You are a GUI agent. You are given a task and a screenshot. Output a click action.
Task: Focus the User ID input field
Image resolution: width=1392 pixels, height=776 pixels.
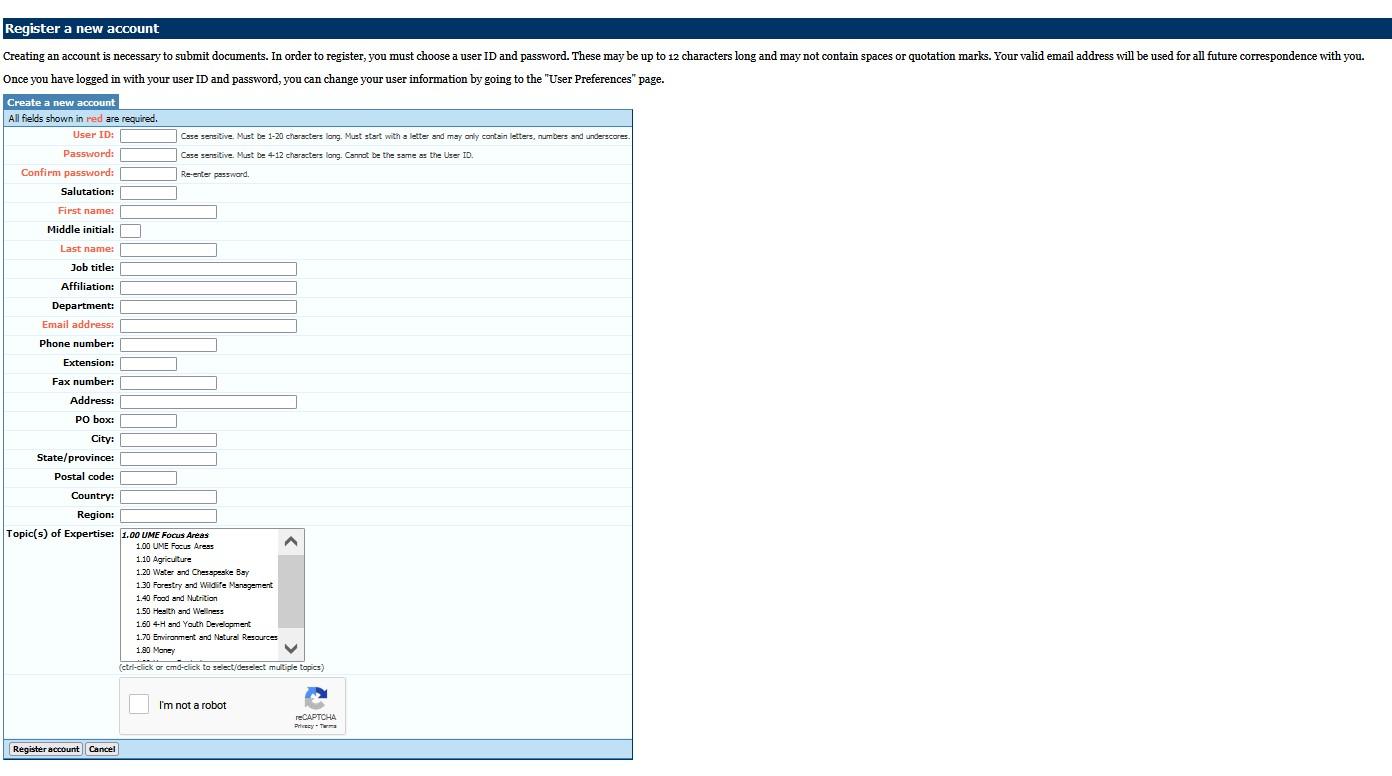tap(148, 136)
